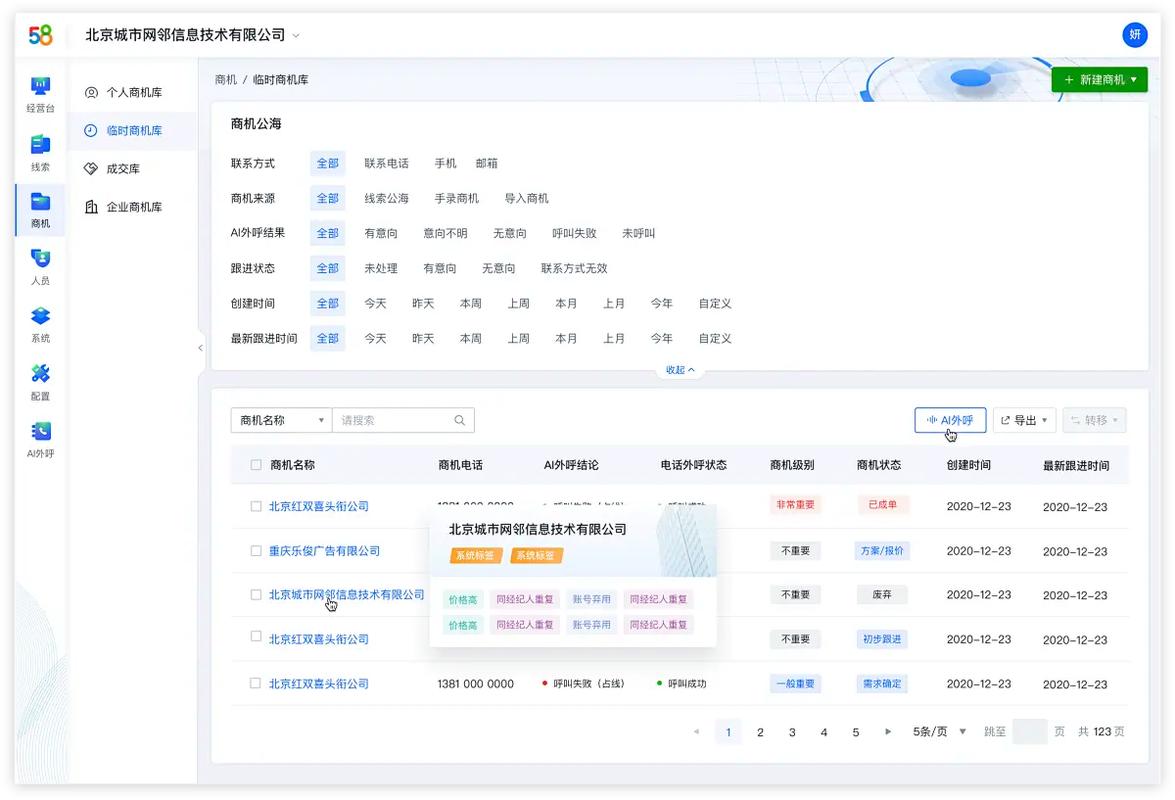Viewport: 1175px width, 800px height.
Task: Open the 商机名称 search field selector
Action: (x=281, y=420)
